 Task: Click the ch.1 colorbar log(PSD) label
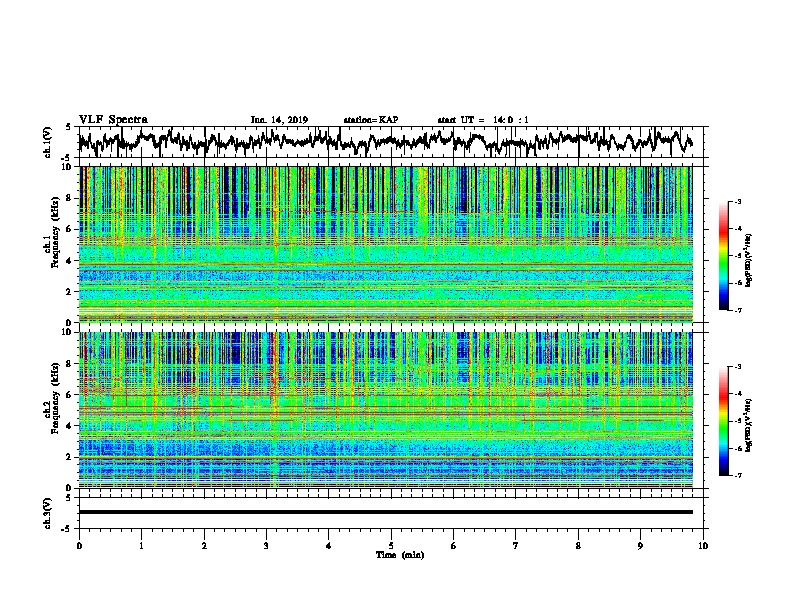(x=749, y=260)
